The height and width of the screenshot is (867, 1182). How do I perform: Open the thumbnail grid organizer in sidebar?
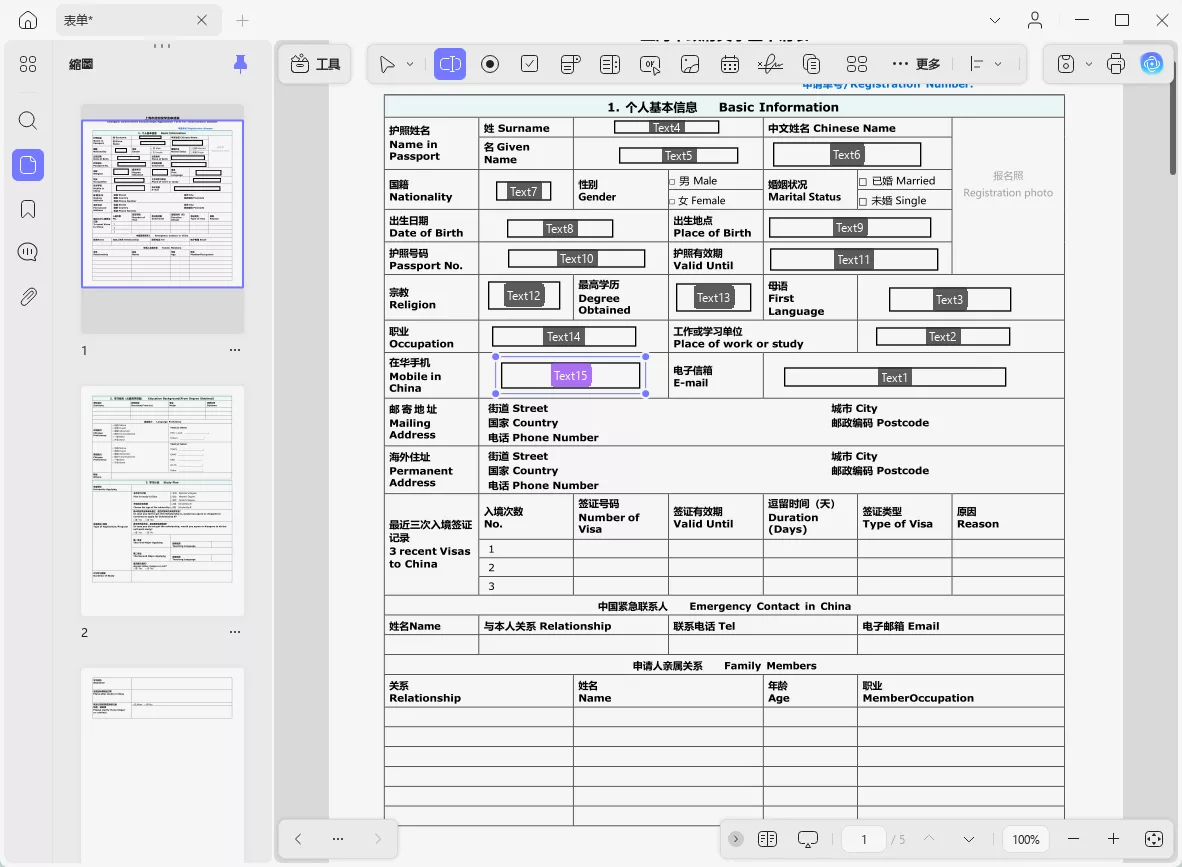[28, 64]
